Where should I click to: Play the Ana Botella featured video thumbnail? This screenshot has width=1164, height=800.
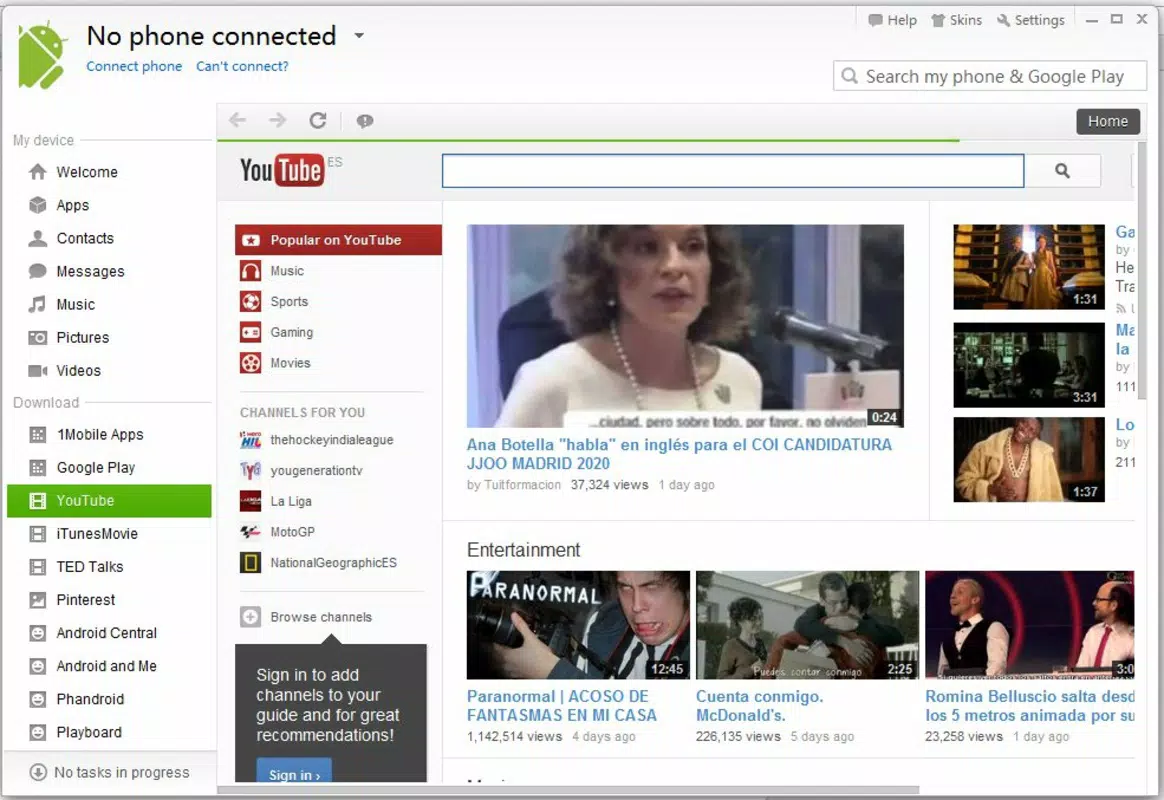point(685,326)
